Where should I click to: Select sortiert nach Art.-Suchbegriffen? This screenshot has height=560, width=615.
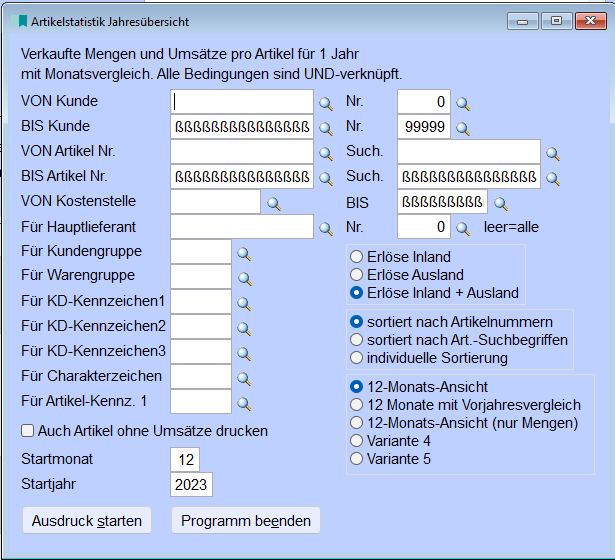pos(356,340)
